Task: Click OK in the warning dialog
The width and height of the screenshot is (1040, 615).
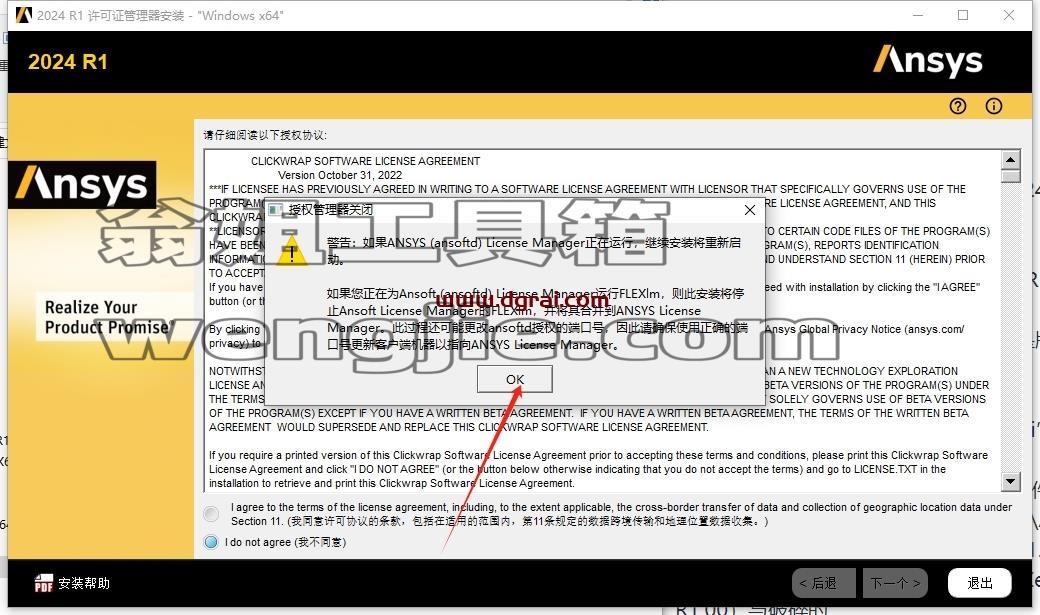Action: point(515,379)
